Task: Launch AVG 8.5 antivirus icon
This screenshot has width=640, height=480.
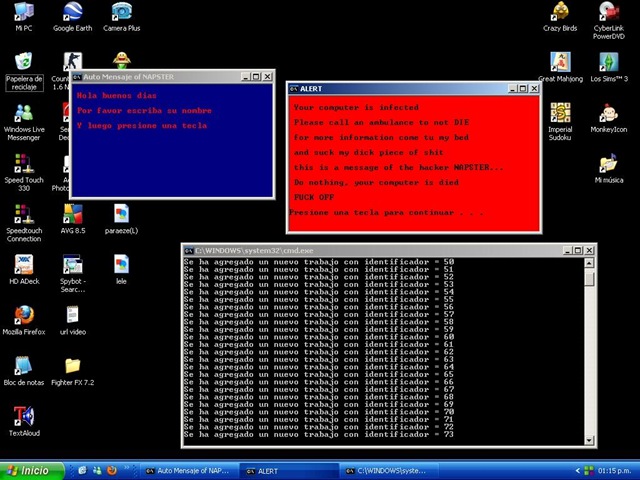Action: pos(73,219)
